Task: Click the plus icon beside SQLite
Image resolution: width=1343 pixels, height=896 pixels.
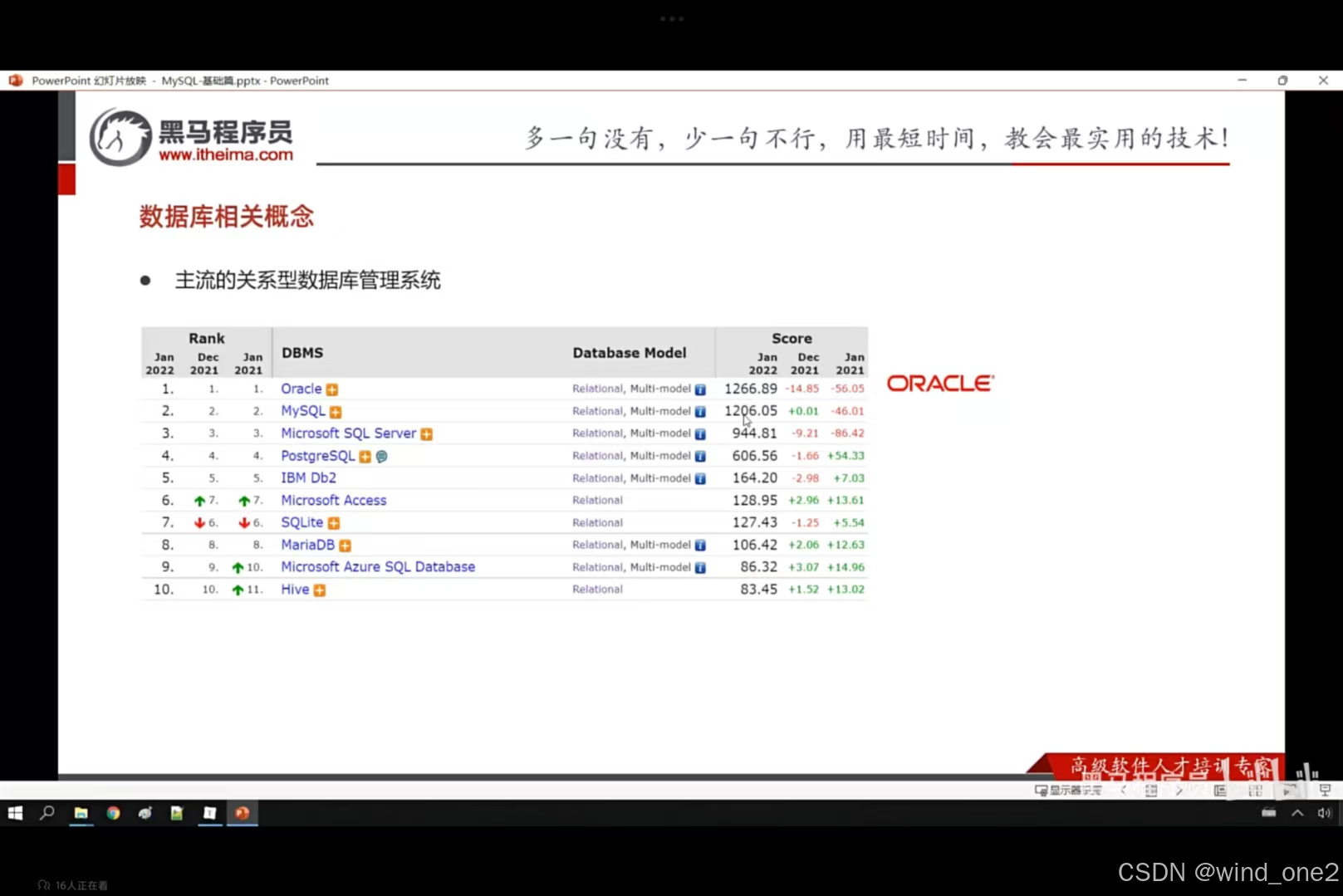Action: tap(334, 523)
